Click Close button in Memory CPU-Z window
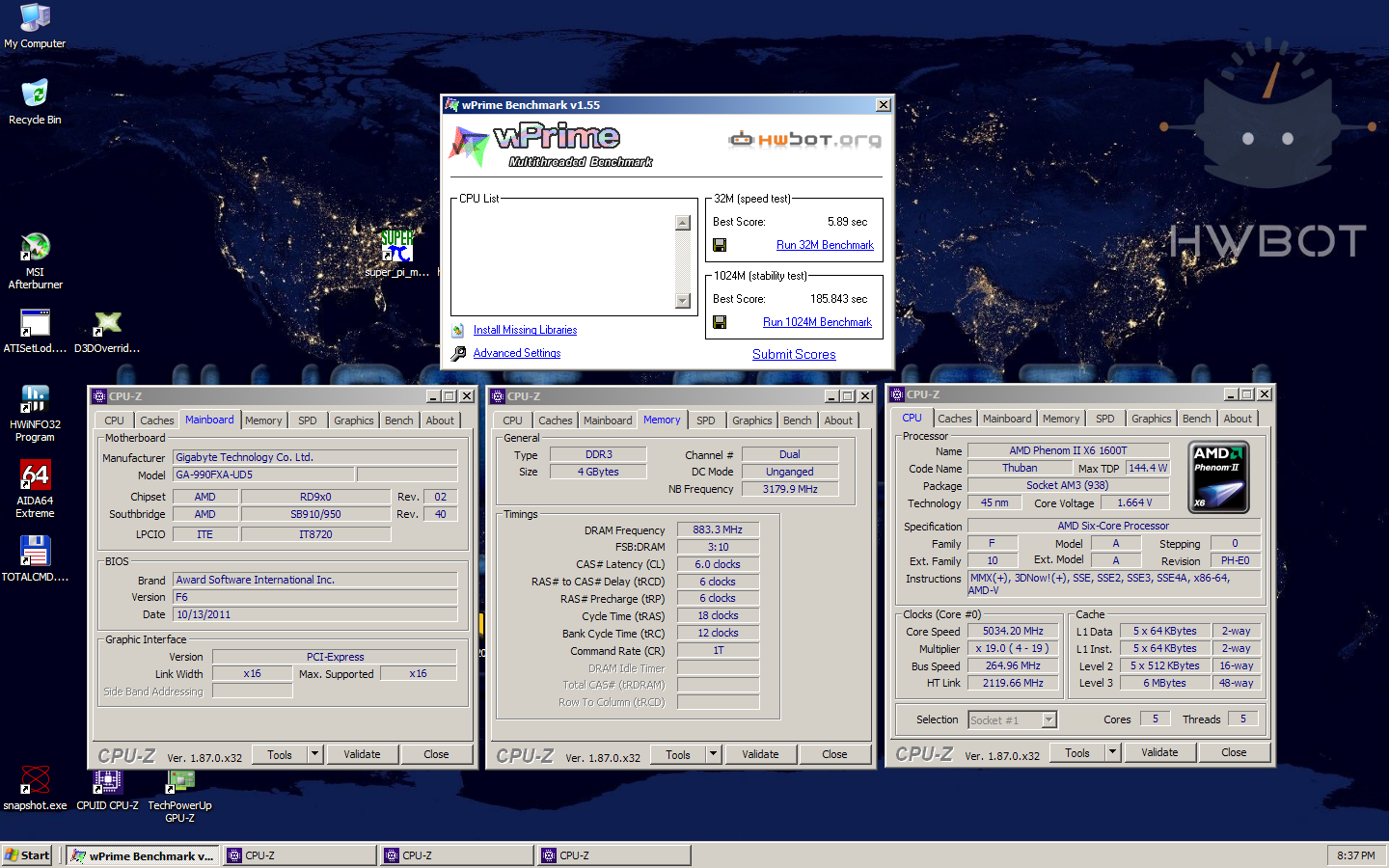1389x868 pixels. click(834, 754)
